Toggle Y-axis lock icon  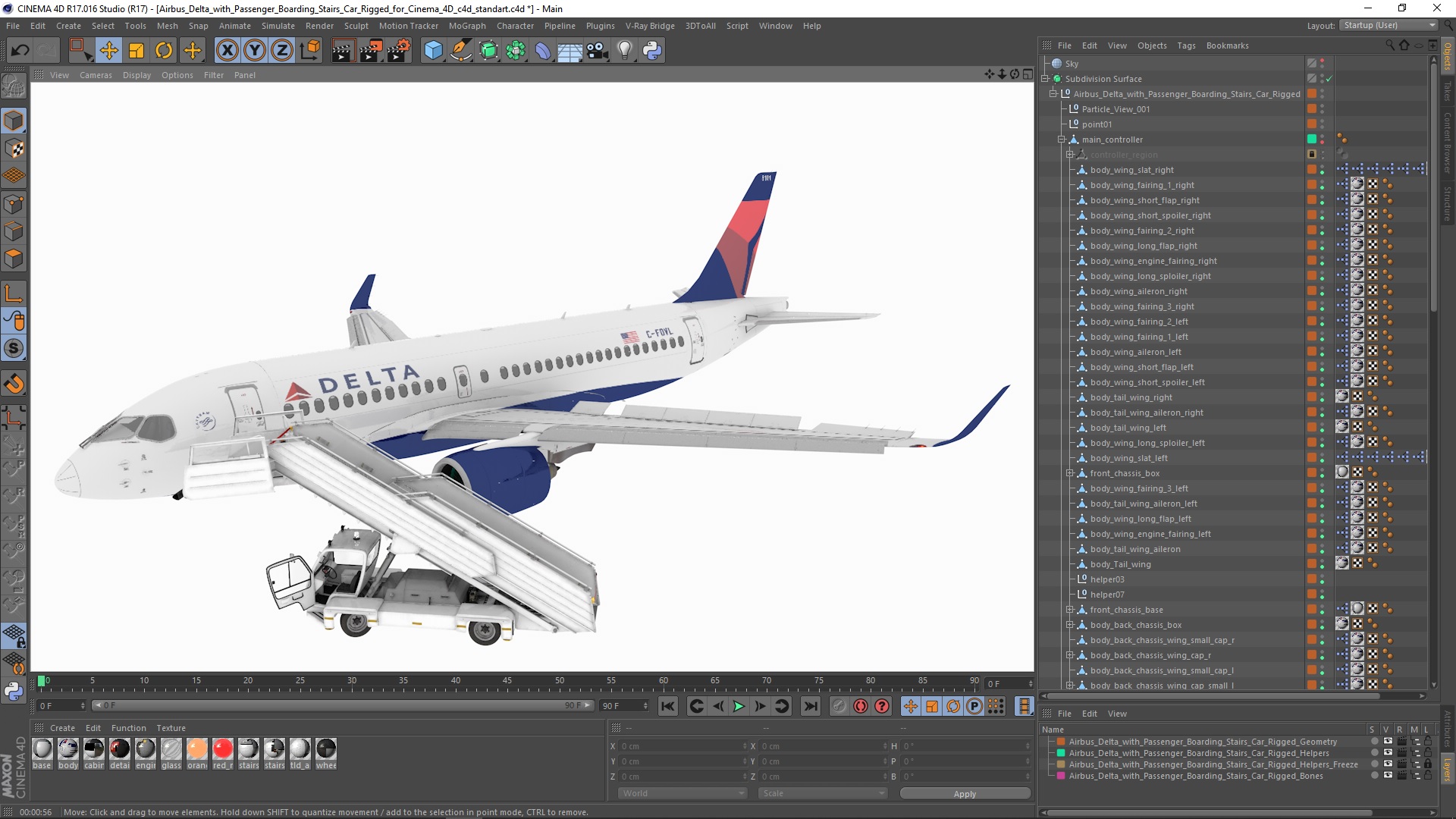(255, 51)
